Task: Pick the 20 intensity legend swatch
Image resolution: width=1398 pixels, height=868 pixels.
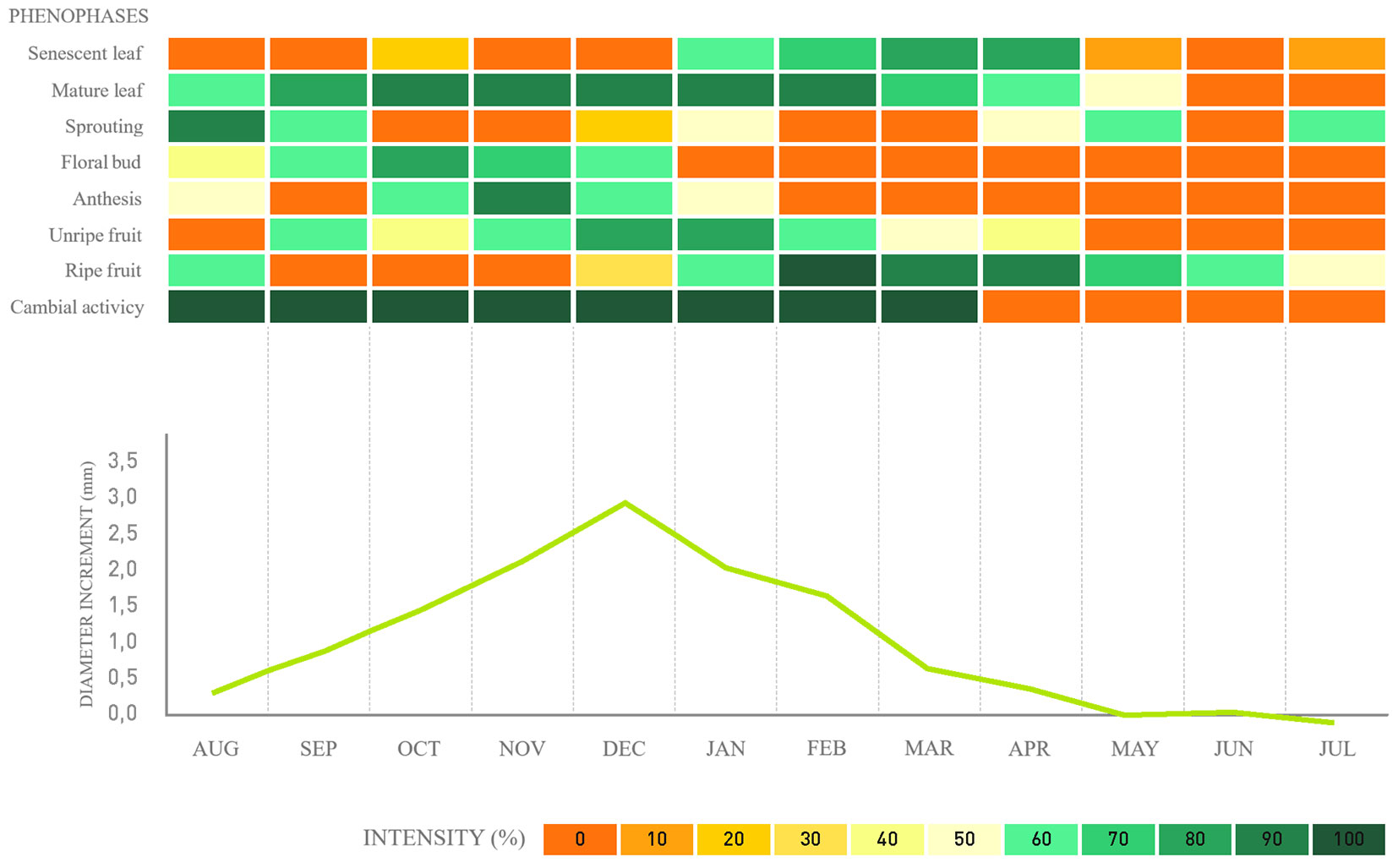Action: tap(733, 839)
